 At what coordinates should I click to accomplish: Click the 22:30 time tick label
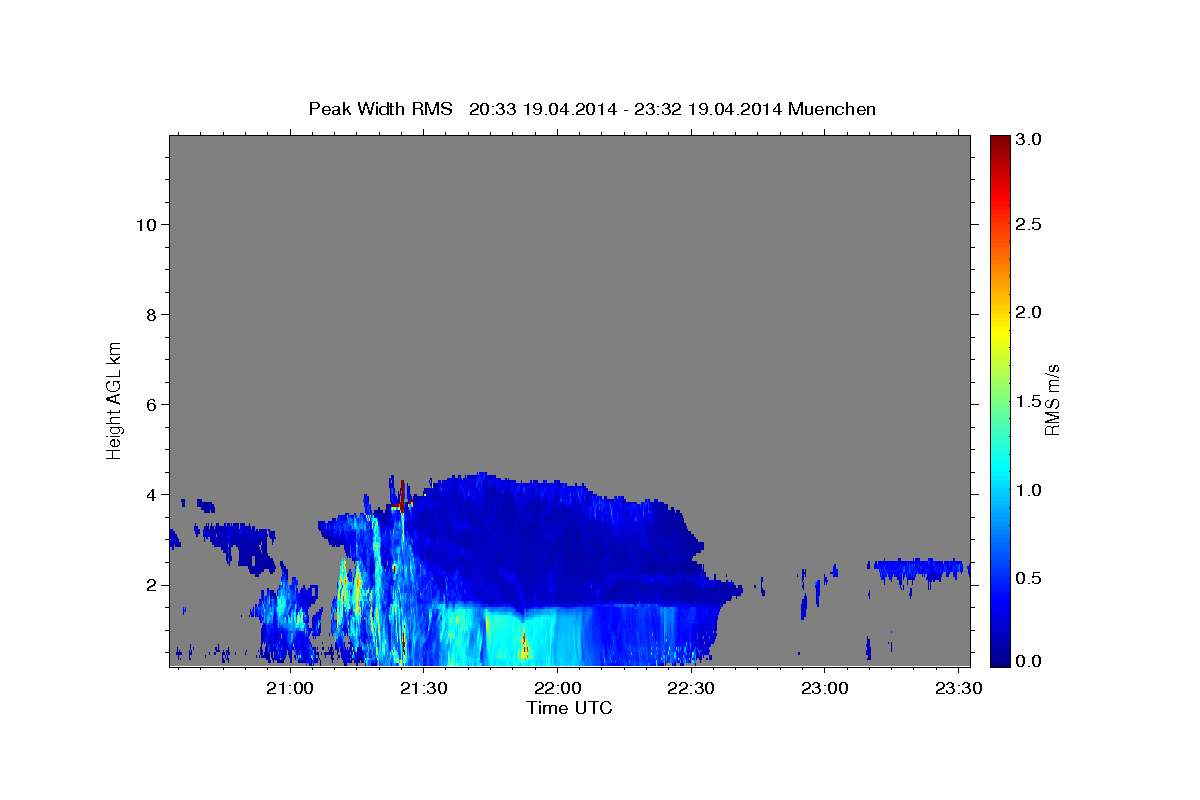coord(691,689)
